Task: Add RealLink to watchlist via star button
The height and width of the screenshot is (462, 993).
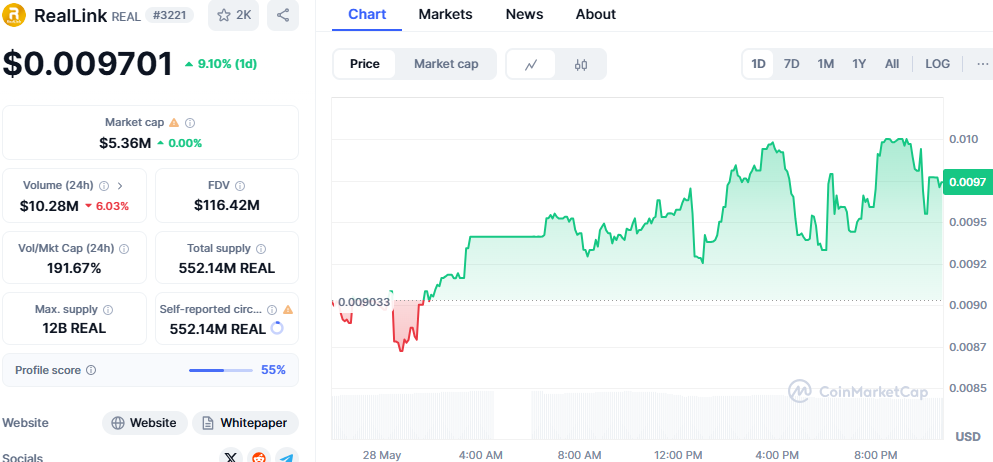Action: (x=234, y=15)
